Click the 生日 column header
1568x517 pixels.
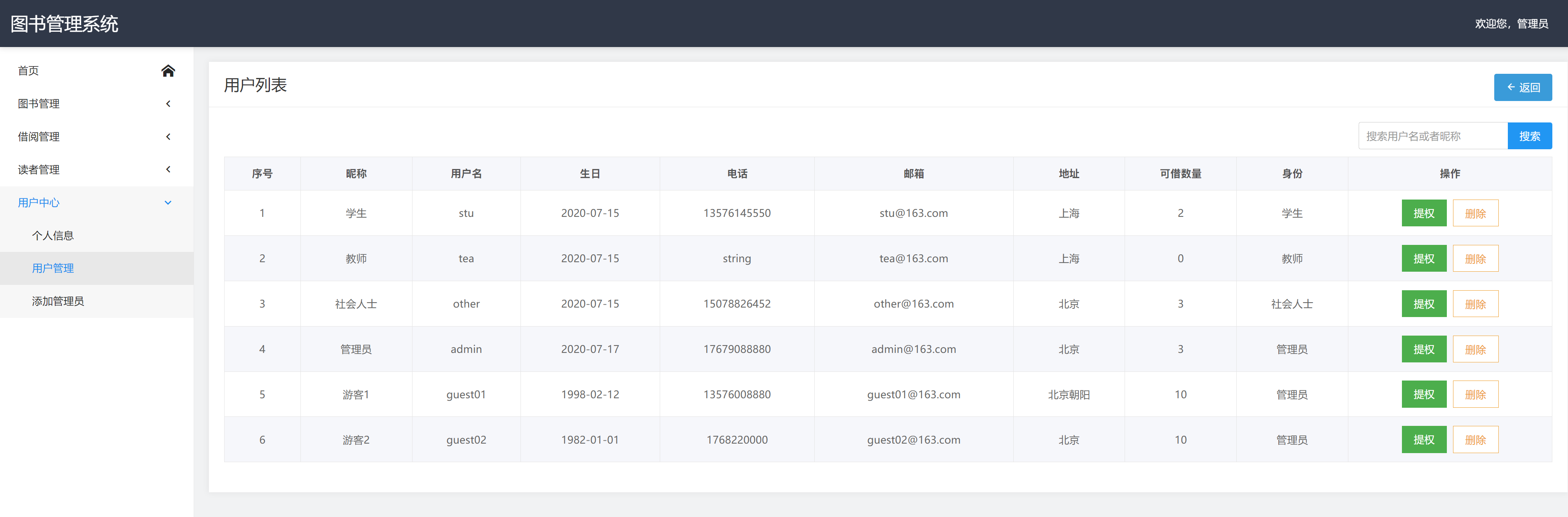(x=590, y=174)
